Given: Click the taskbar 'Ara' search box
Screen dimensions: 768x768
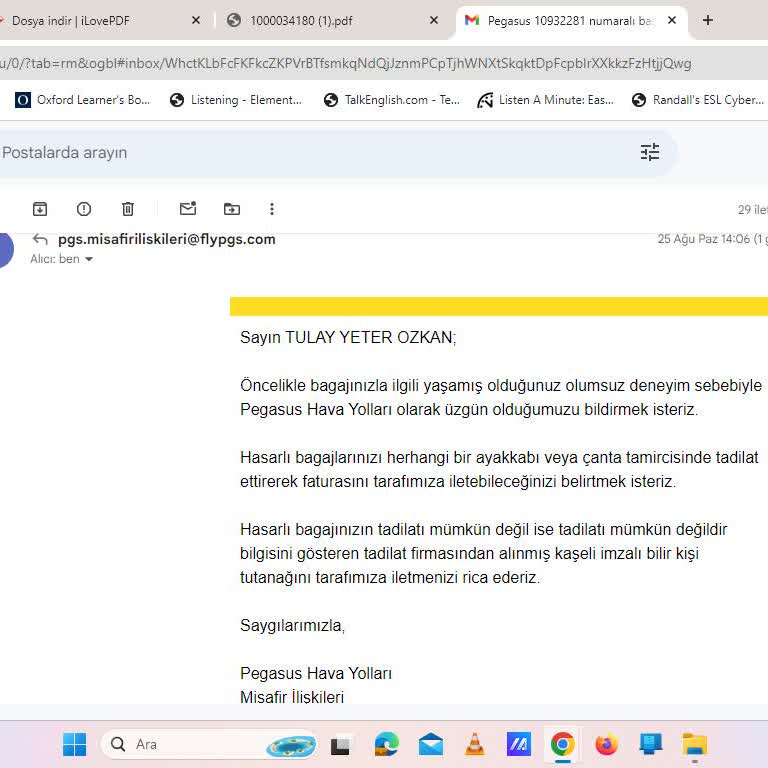Looking at the screenshot, I should click(208, 744).
